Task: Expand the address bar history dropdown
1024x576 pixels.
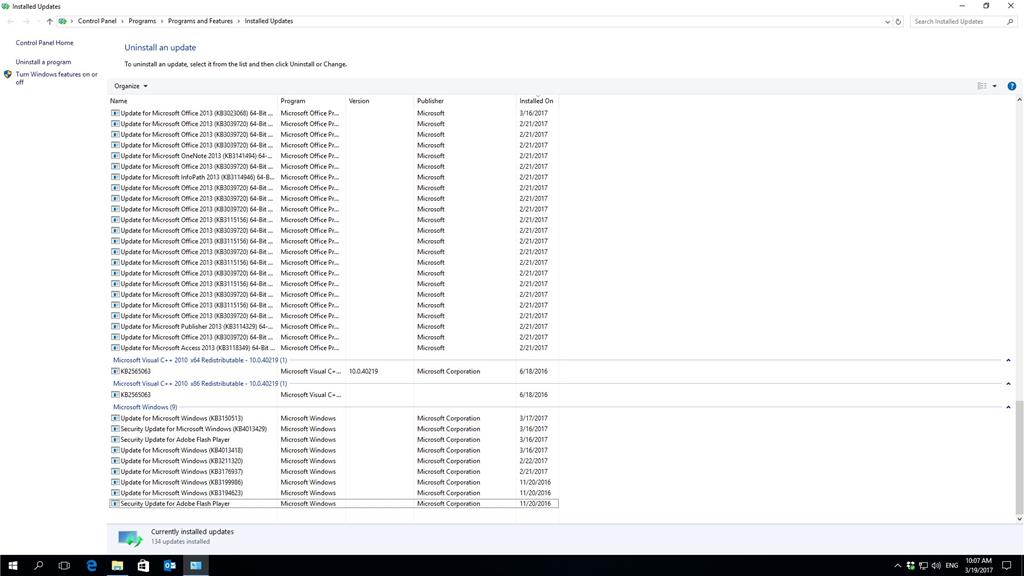Action: click(x=887, y=22)
